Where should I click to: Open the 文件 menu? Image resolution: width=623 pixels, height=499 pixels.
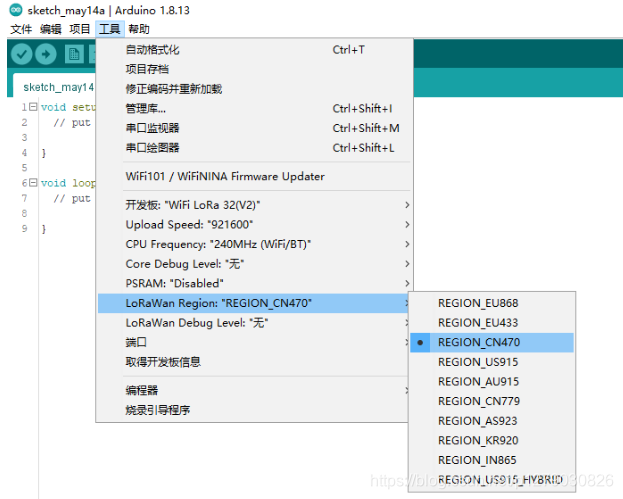(21, 29)
